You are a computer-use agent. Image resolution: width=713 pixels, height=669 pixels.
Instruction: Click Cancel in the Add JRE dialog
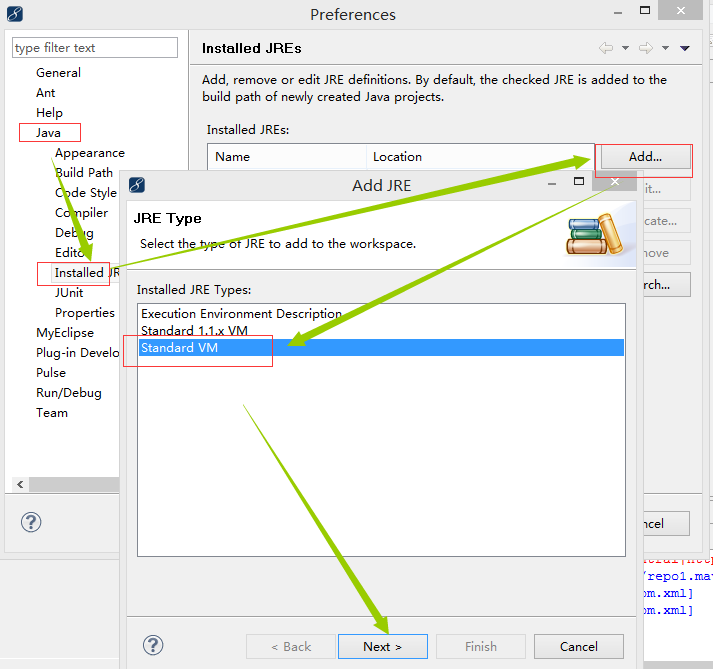coord(578,646)
